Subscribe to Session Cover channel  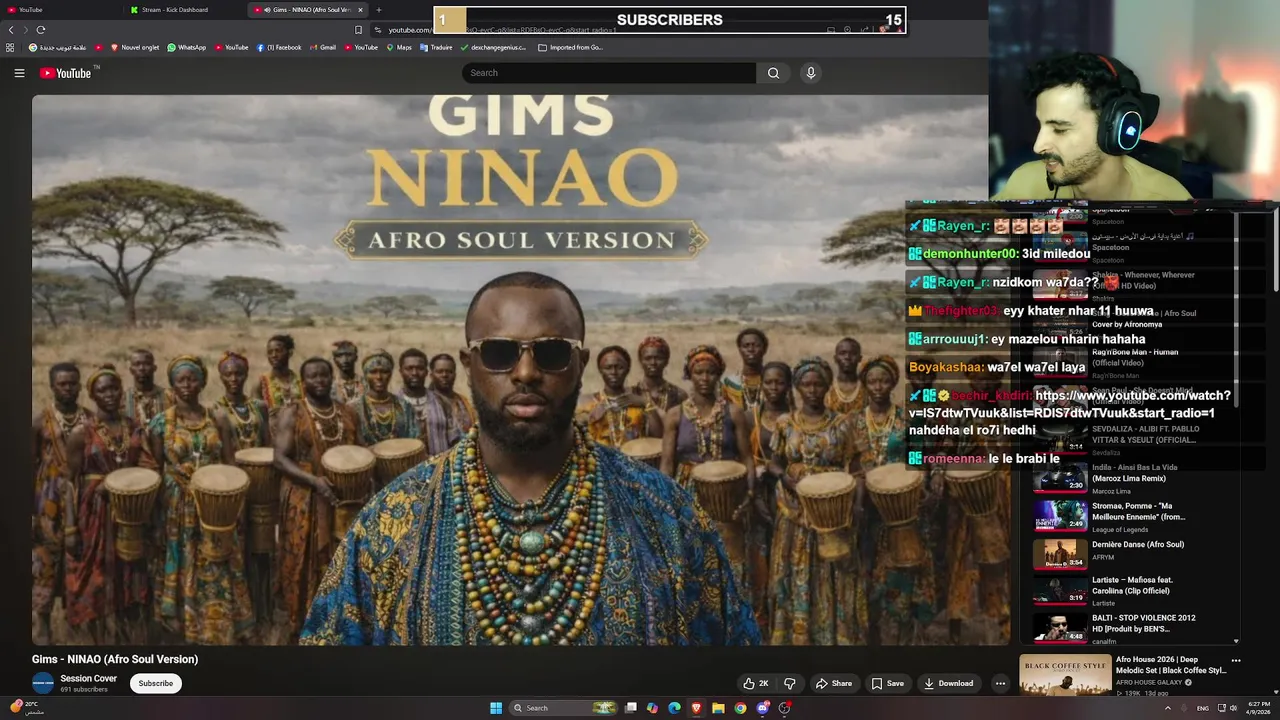point(156,683)
